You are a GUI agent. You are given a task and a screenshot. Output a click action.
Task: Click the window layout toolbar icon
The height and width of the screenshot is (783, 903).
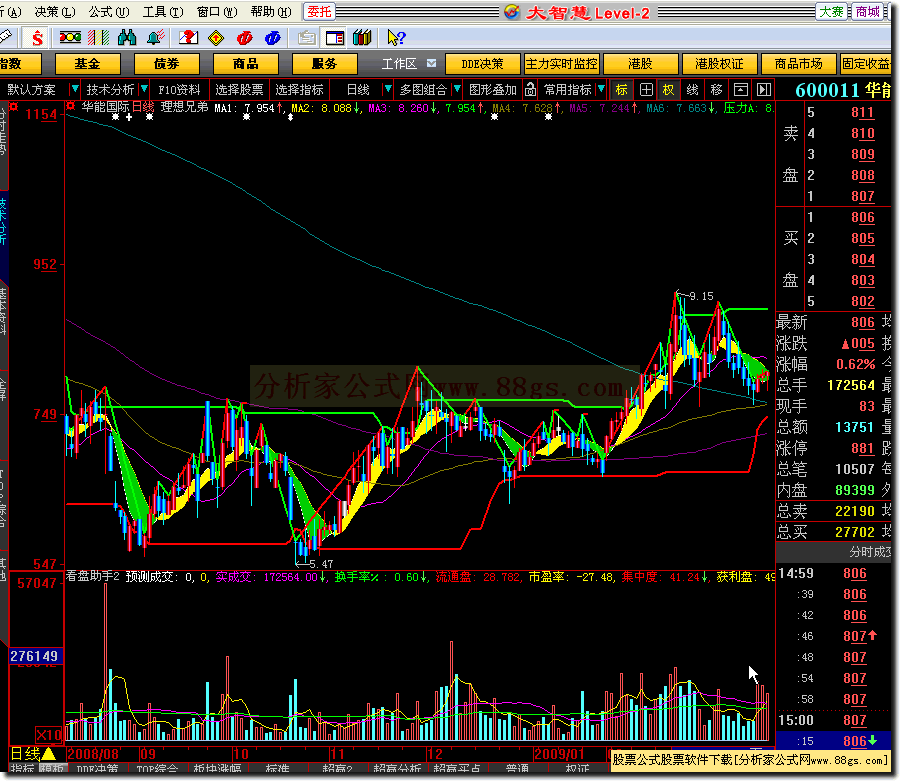click(x=335, y=38)
